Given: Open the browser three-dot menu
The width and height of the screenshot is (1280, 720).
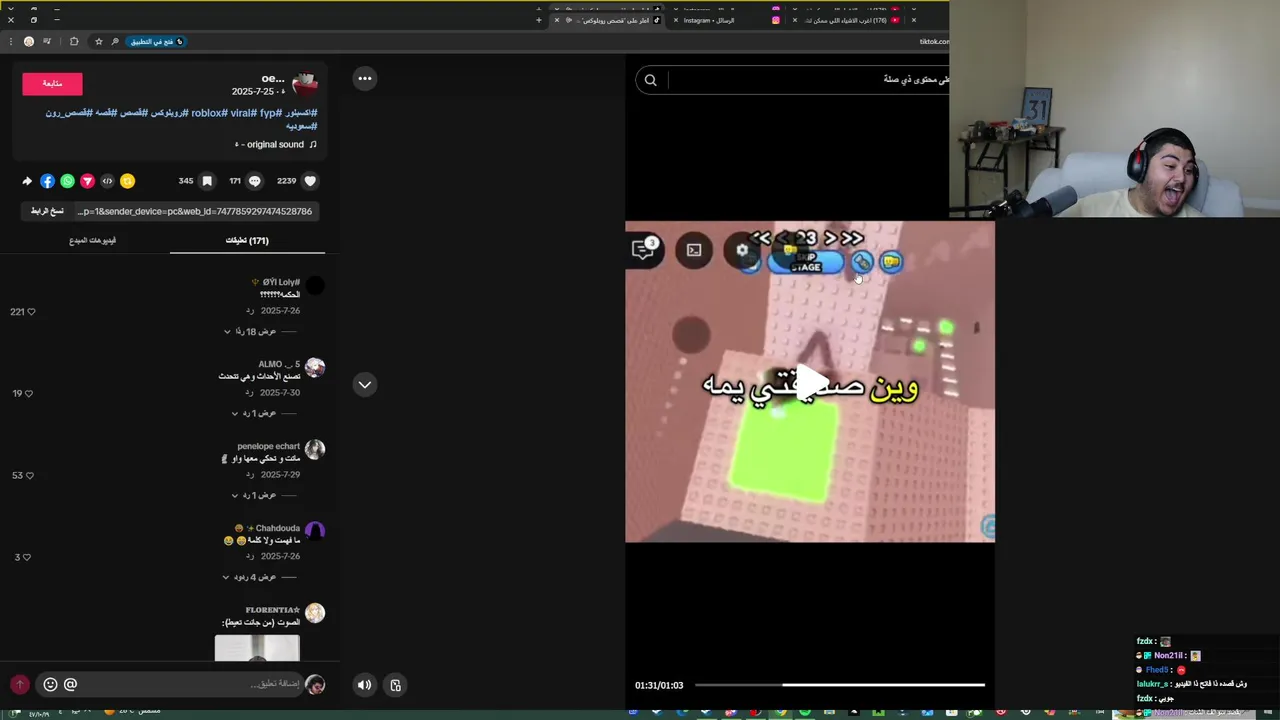Looking at the screenshot, I should [10, 41].
